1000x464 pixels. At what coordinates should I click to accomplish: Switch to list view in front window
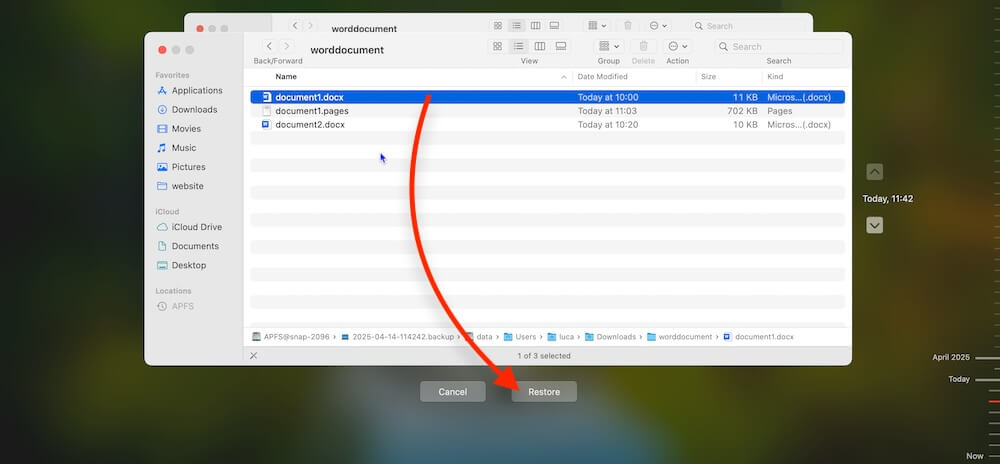[x=518, y=46]
